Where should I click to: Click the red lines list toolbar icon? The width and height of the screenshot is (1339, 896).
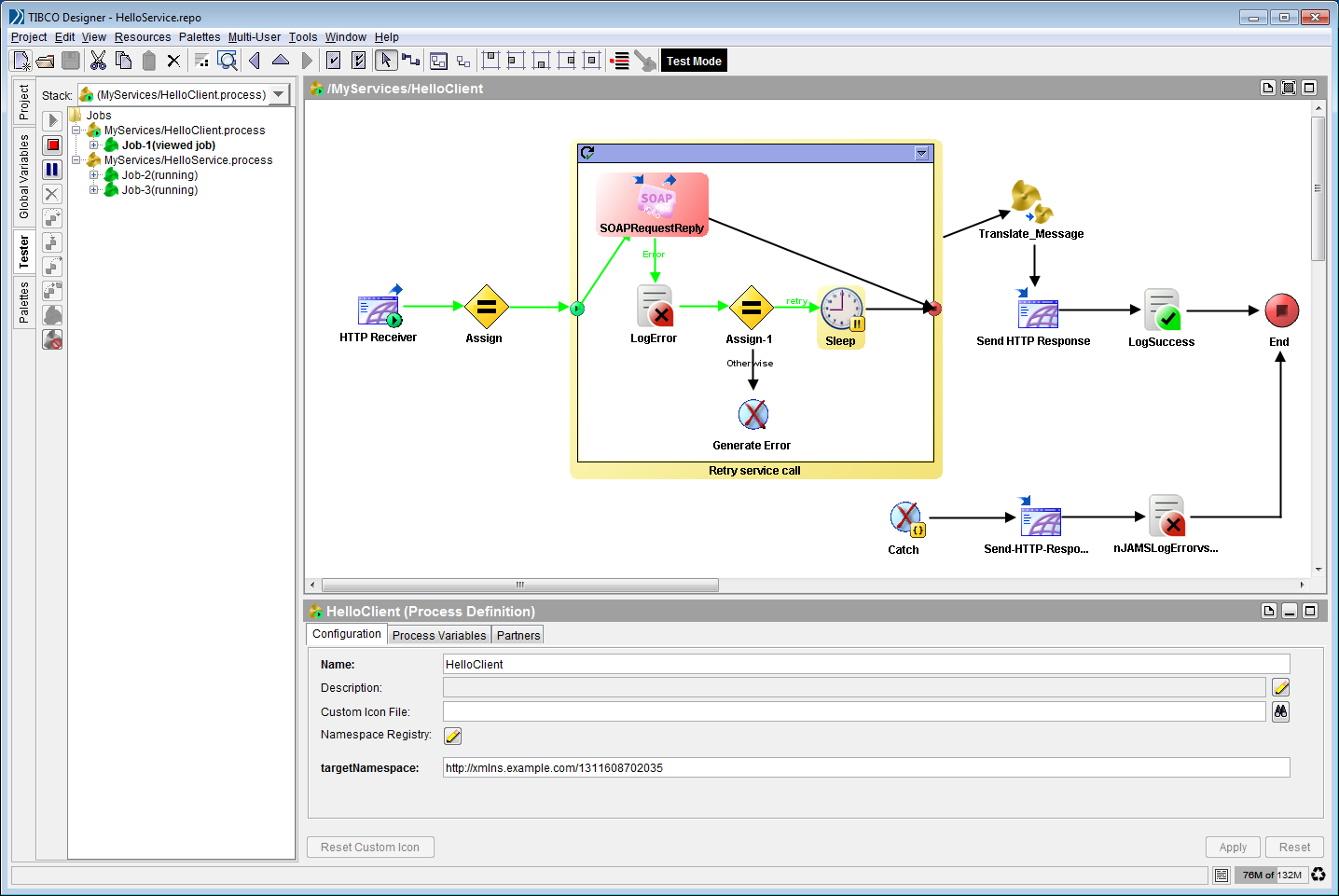point(619,61)
